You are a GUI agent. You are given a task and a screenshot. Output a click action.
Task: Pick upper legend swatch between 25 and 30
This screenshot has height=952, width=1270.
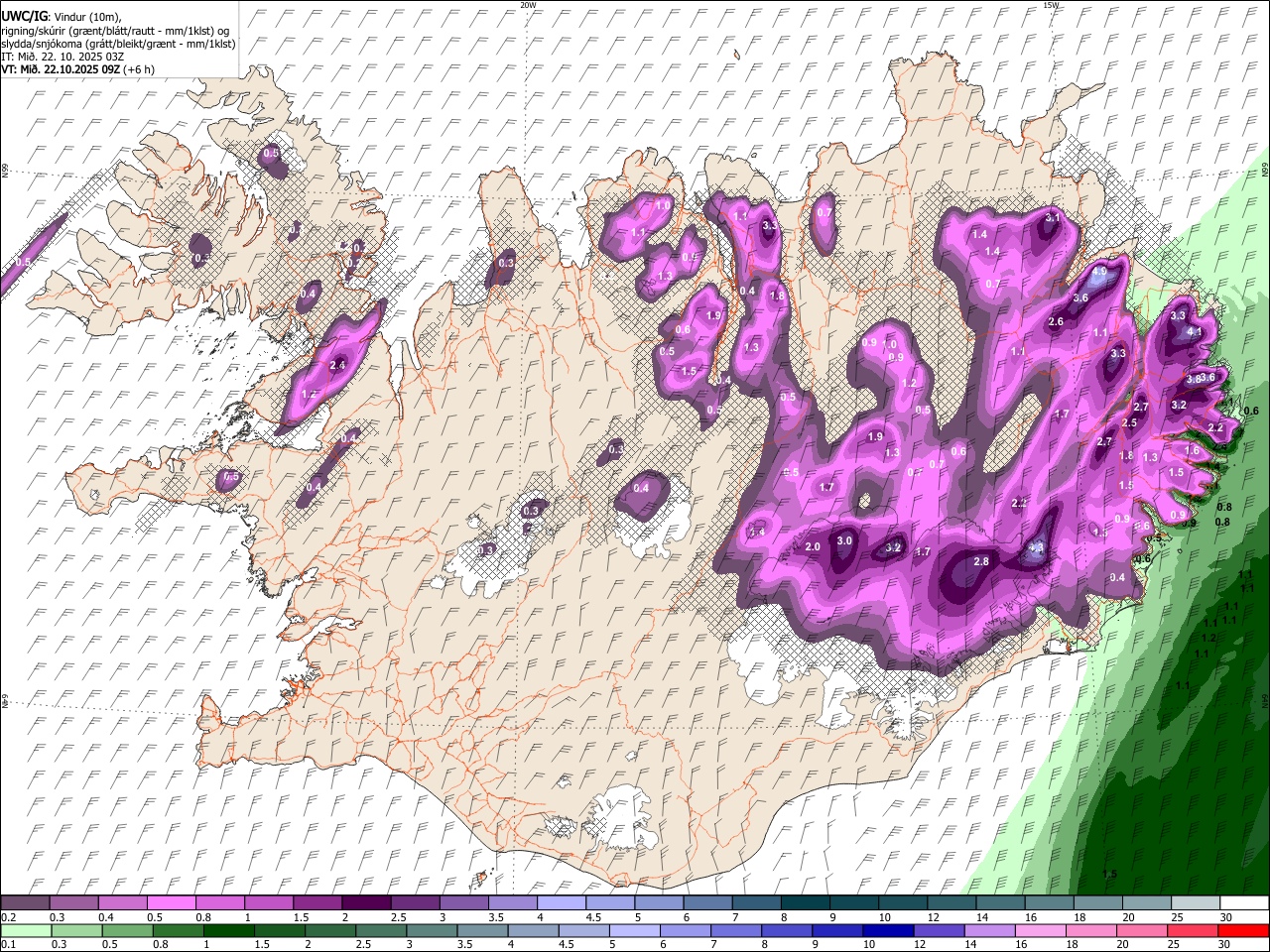(x=1196, y=903)
